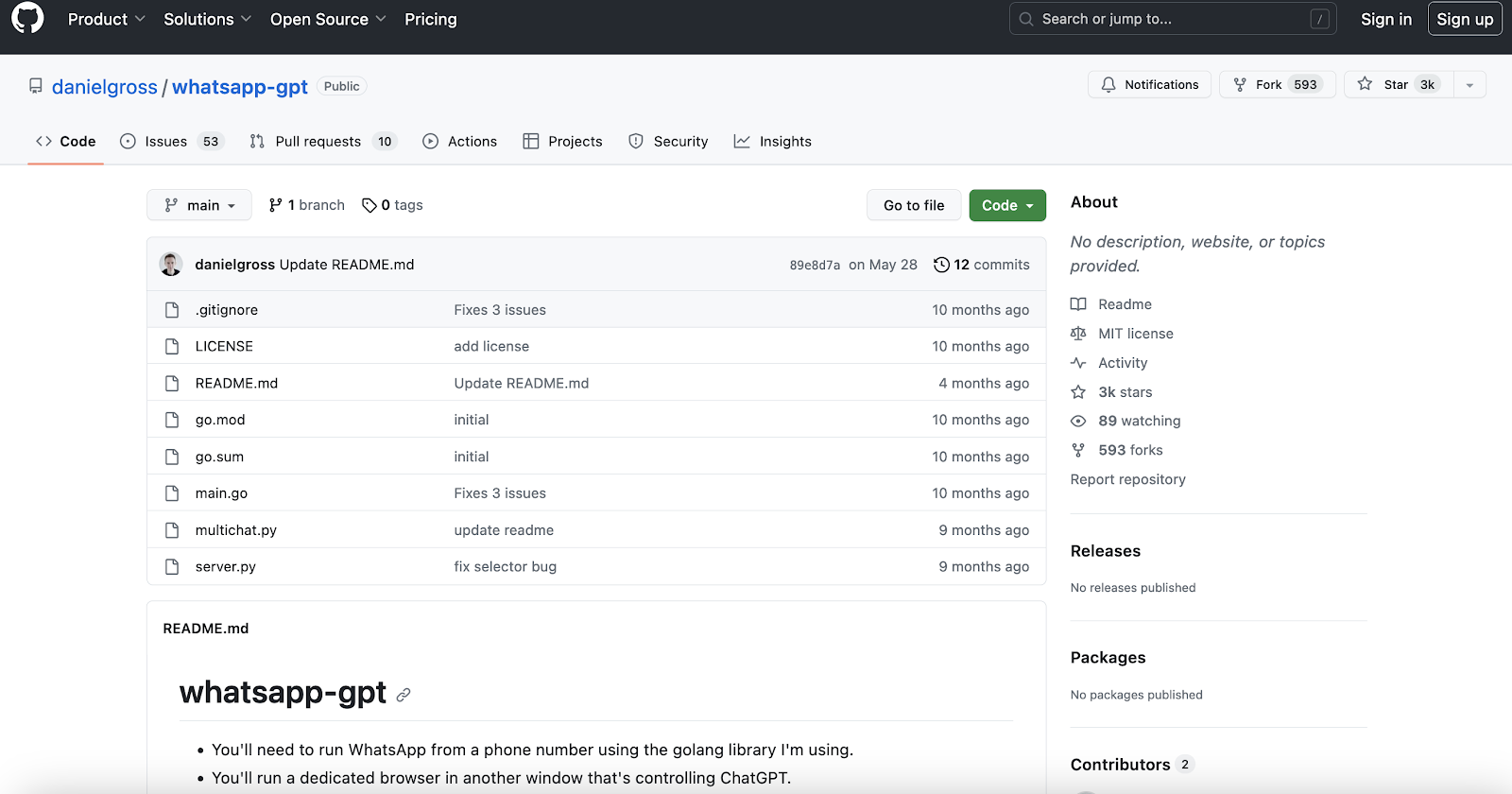
Task: Click the Notifications bell button
Action: tap(1150, 84)
